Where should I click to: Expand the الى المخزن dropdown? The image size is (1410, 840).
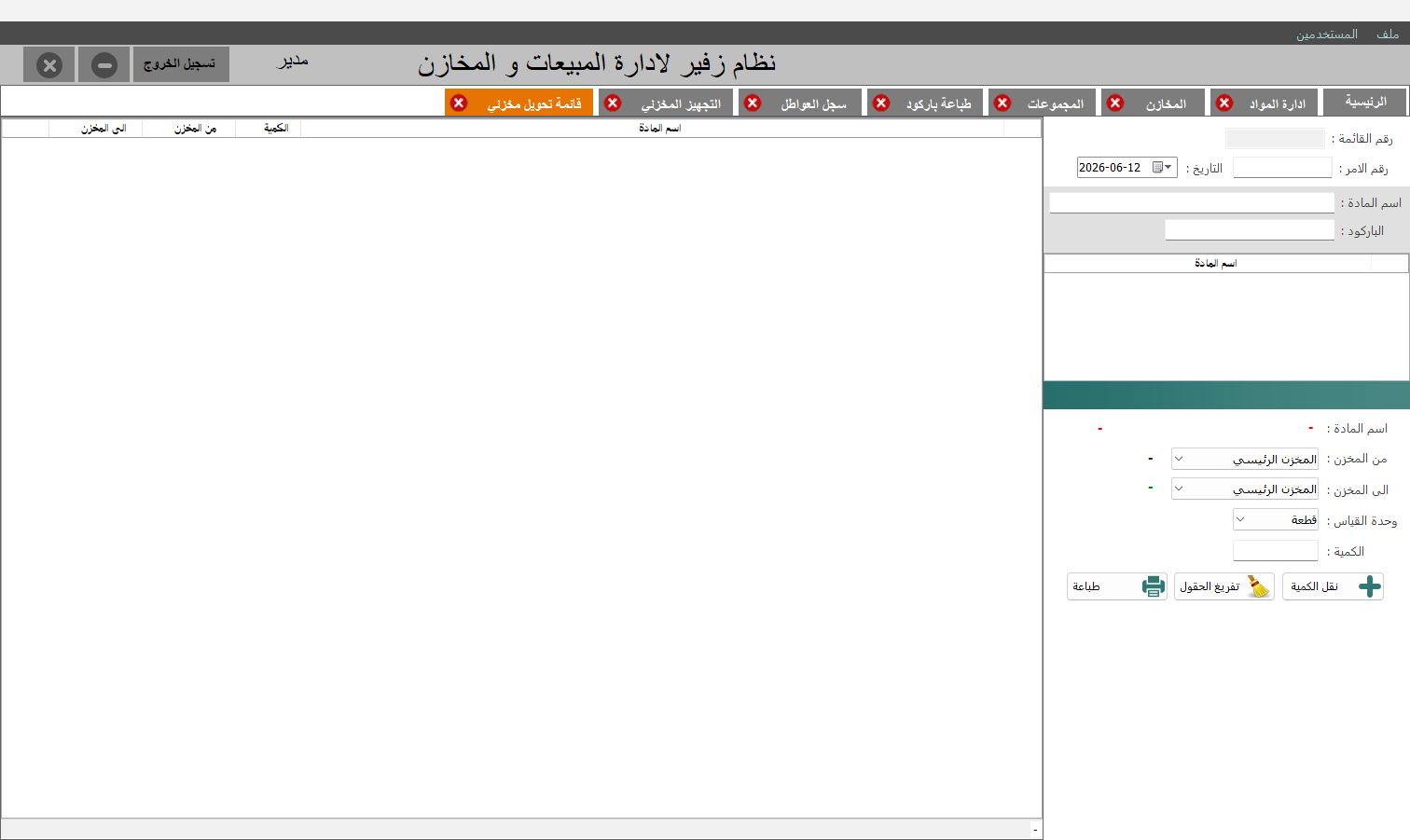(1179, 489)
